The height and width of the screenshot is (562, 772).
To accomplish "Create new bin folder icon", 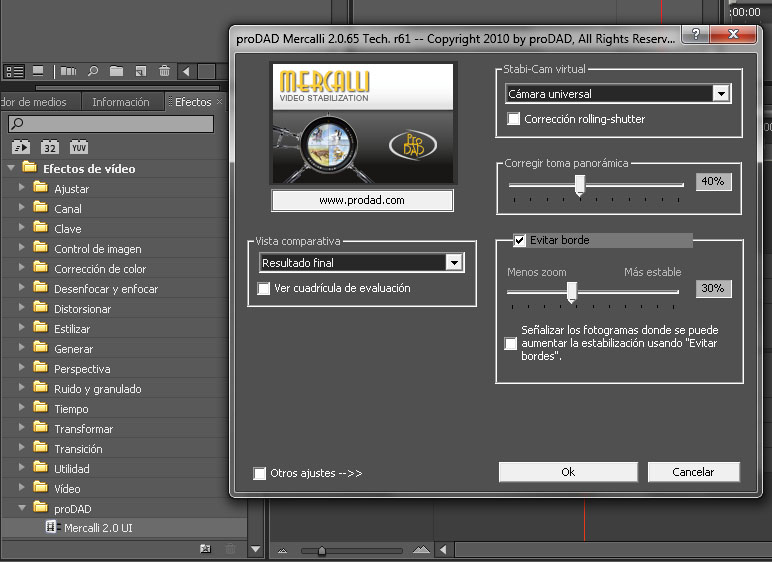I will tap(117, 72).
